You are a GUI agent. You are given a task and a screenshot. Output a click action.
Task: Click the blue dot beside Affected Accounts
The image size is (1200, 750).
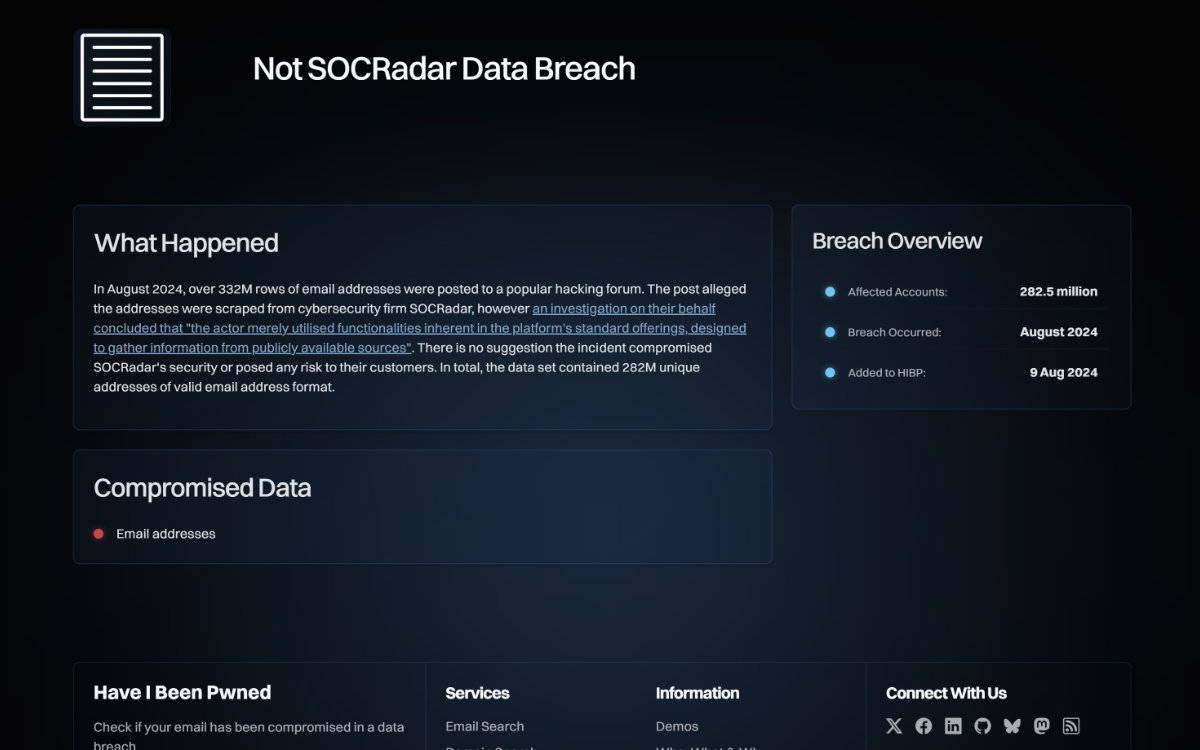point(830,292)
